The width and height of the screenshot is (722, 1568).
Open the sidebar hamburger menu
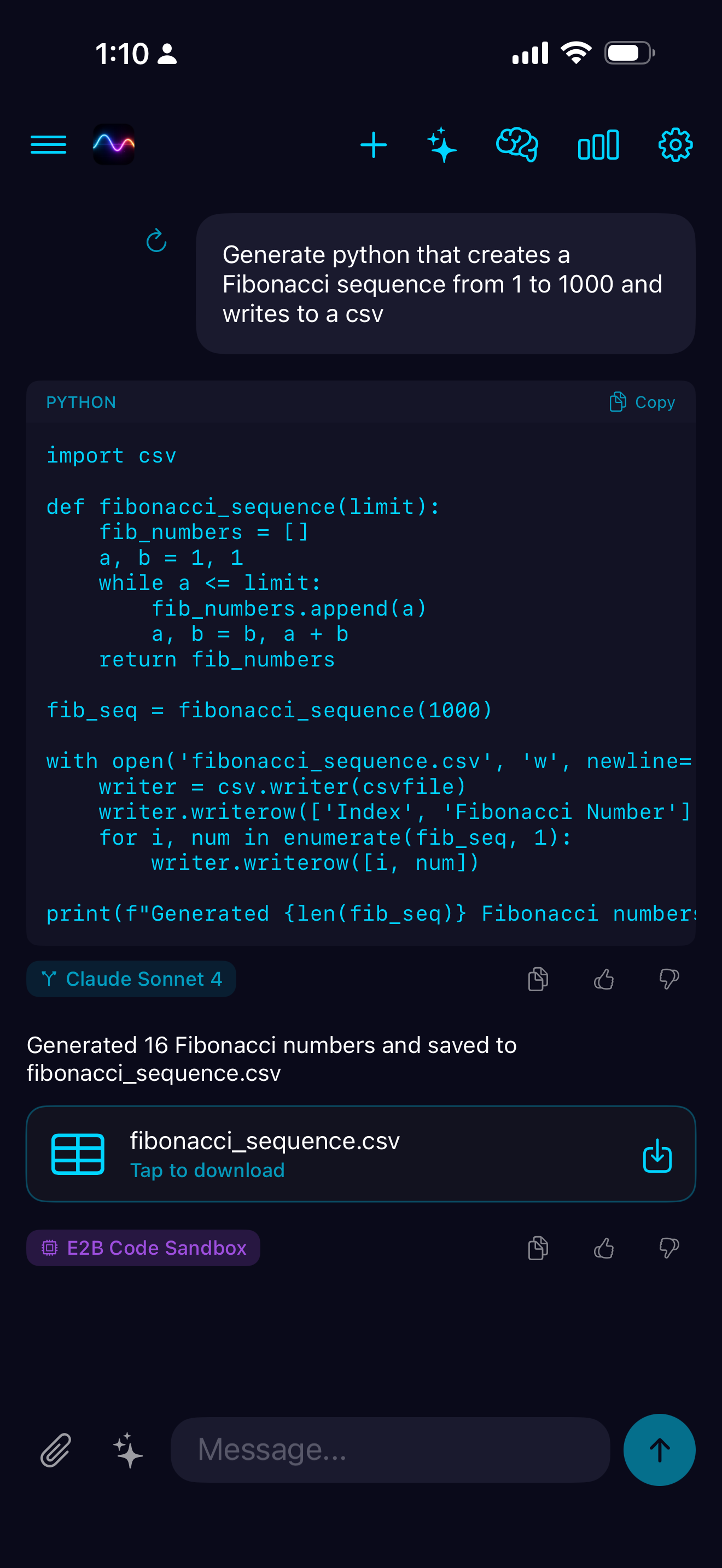coord(48,144)
